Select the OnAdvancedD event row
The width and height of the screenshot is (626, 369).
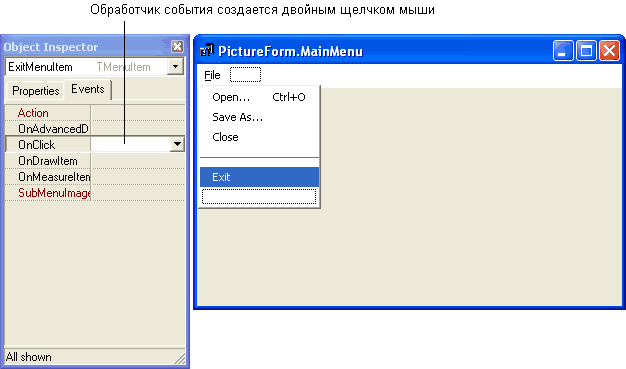[95, 129]
